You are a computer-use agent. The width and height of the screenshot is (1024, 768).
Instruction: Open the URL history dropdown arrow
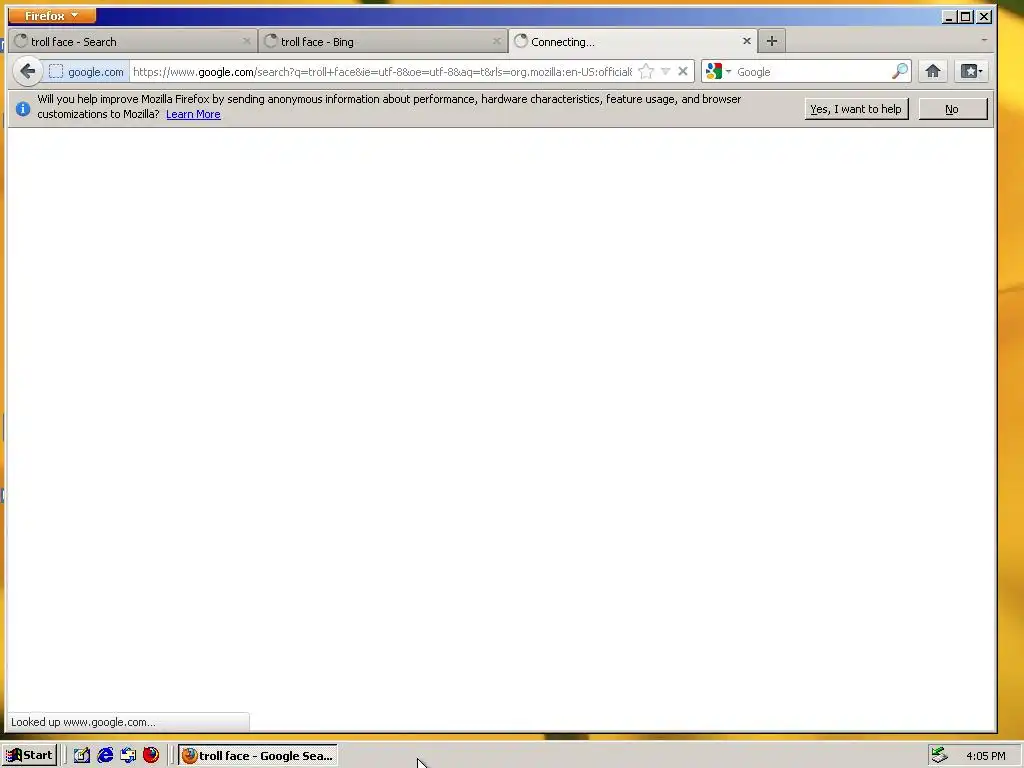pyautogui.click(x=665, y=71)
